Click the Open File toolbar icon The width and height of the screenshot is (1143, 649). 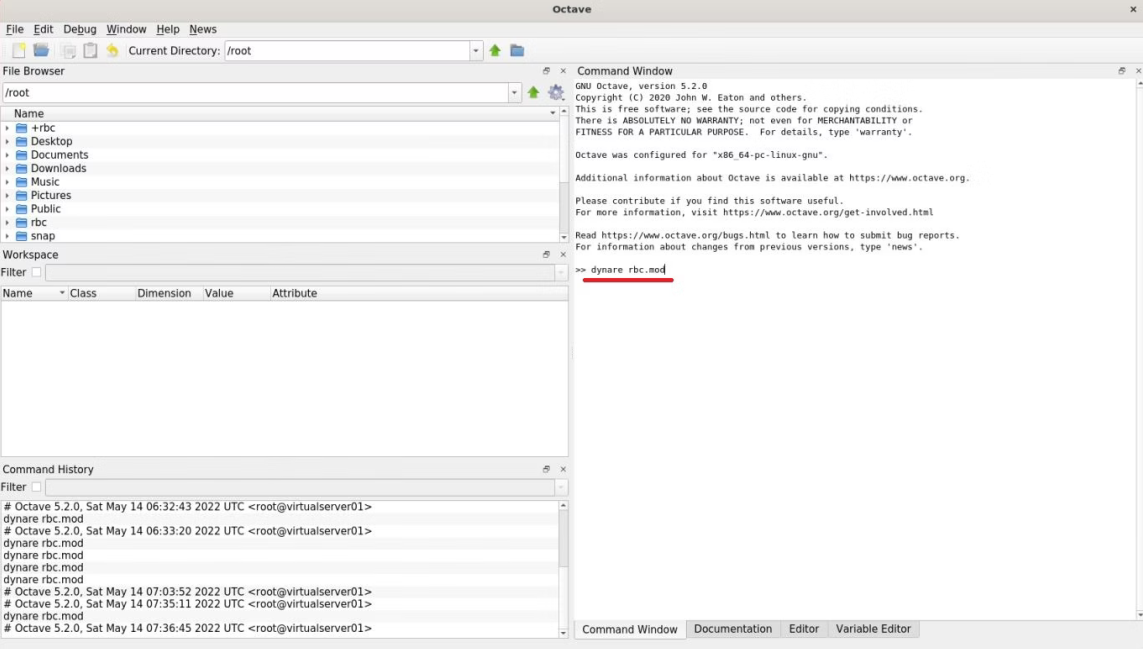(x=42, y=50)
